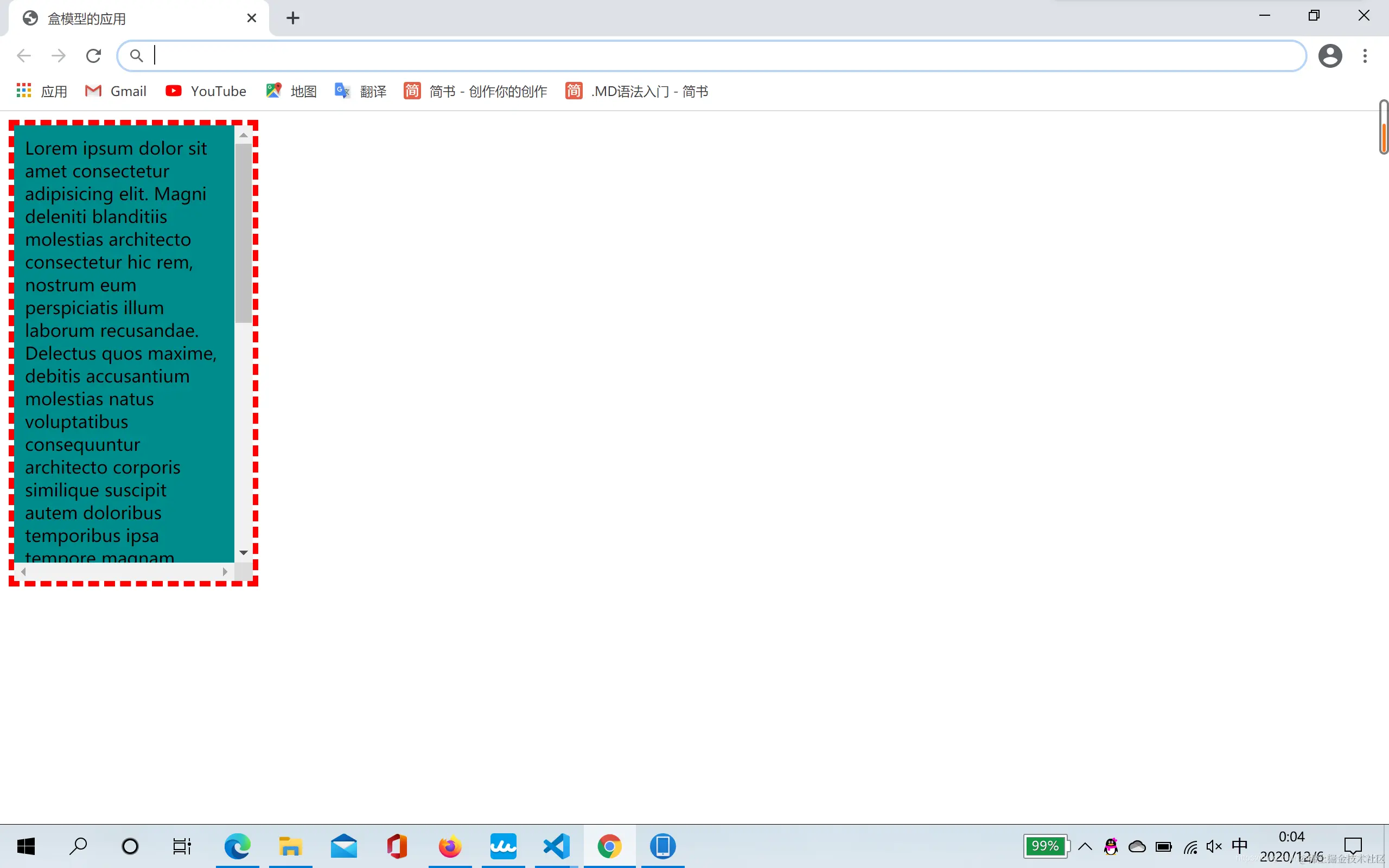This screenshot has width=1389, height=868.
Task: Open Visual Studio Code from the taskbar
Action: click(556, 846)
